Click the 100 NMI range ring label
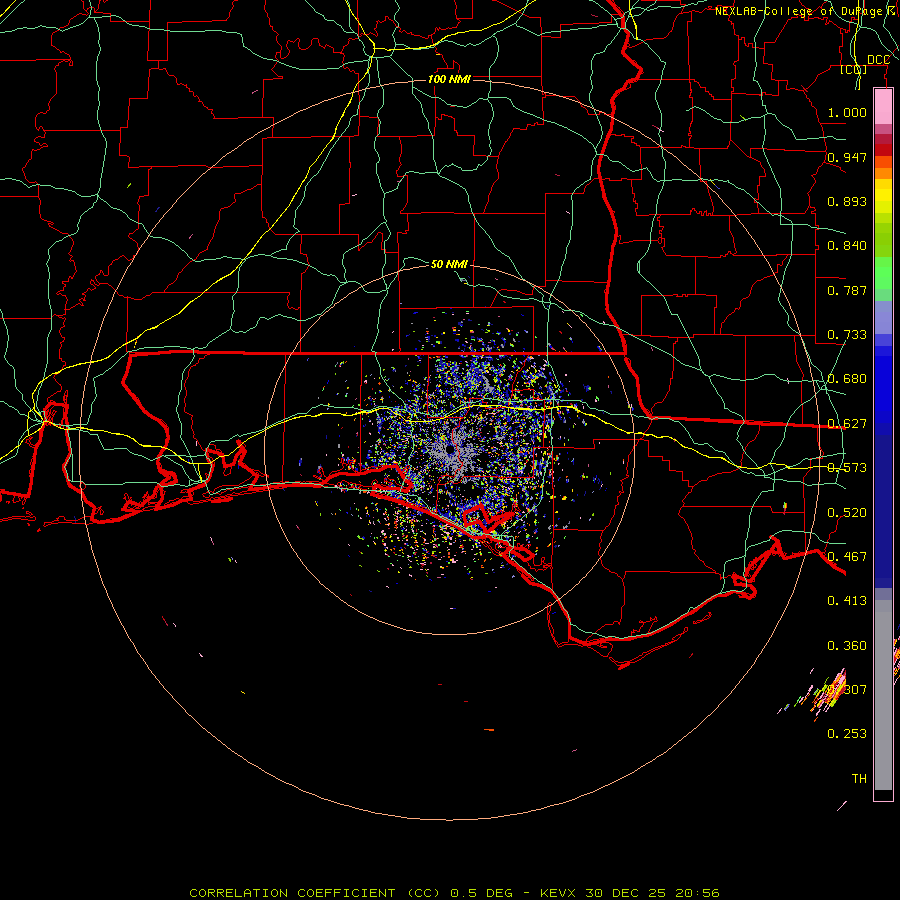 click(x=449, y=79)
